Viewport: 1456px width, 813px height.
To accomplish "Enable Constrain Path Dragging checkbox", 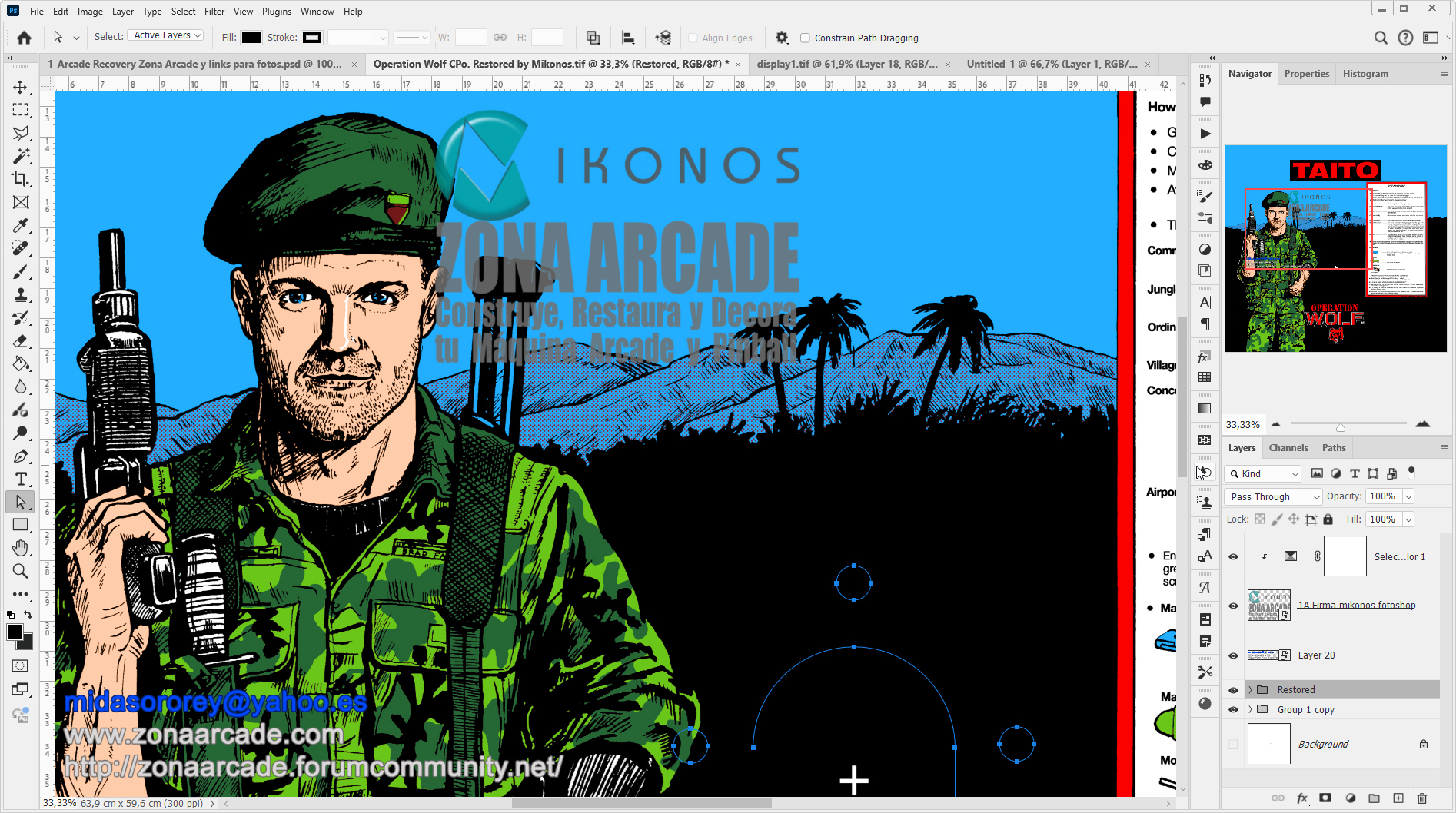I will pos(805,38).
